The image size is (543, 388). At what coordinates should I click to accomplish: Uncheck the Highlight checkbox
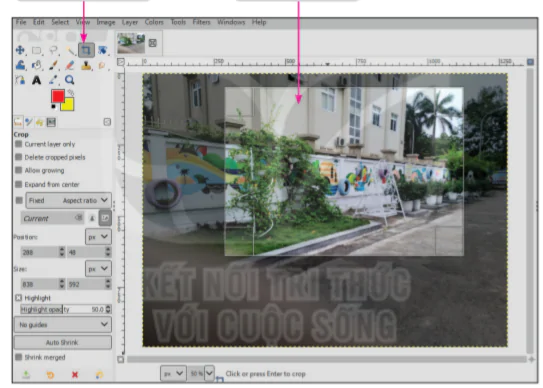[x=19, y=298]
